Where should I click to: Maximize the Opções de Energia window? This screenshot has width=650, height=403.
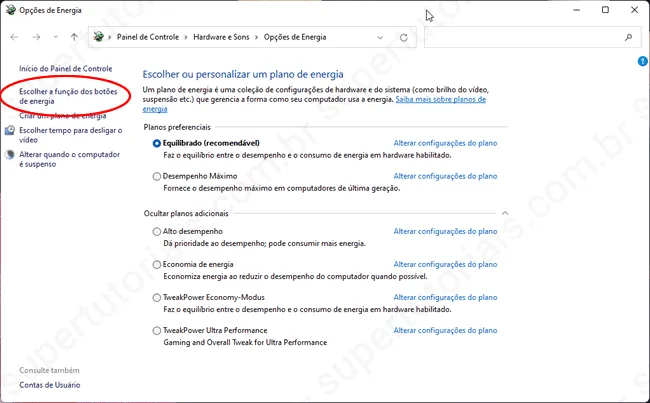605,10
